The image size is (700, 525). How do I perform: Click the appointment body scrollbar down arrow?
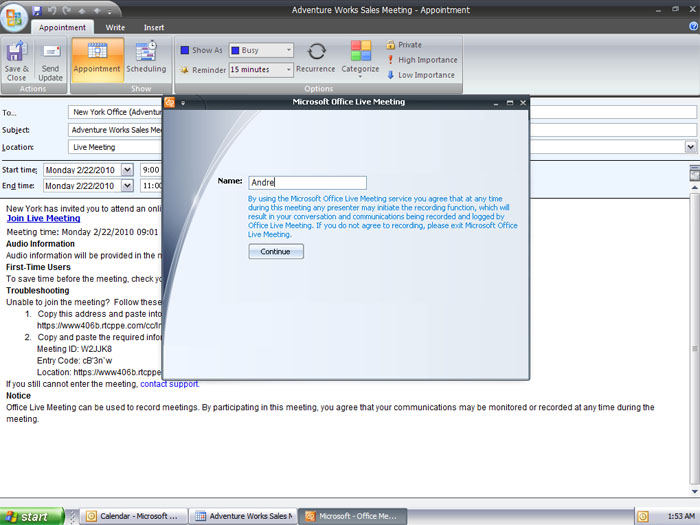[695, 492]
